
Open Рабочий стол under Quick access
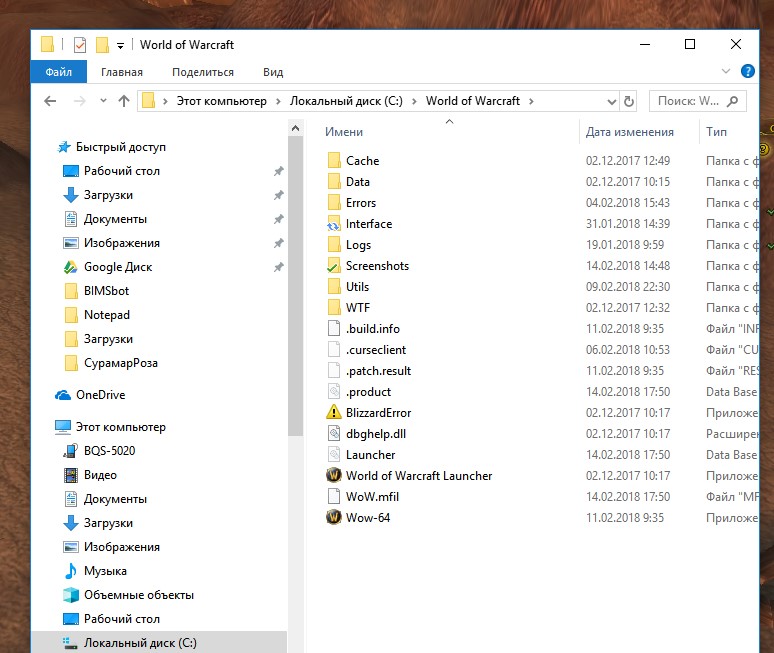[121, 171]
